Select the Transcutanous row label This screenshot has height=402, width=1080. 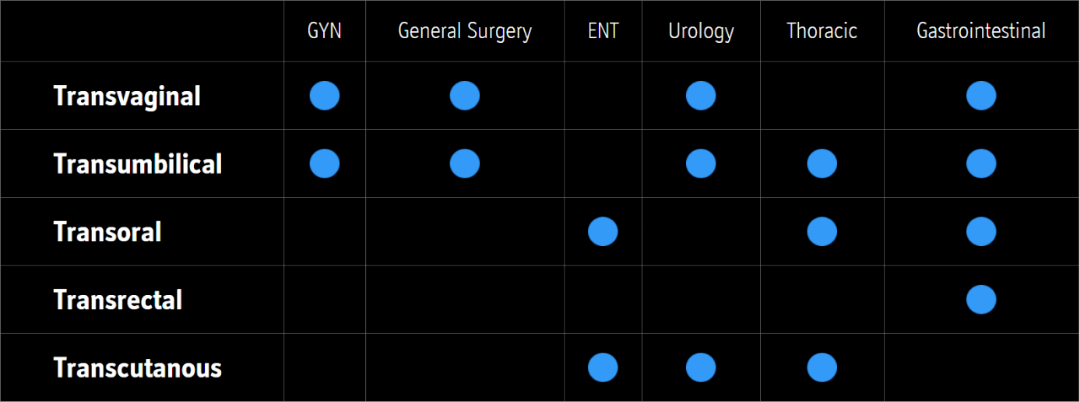click(x=138, y=368)
